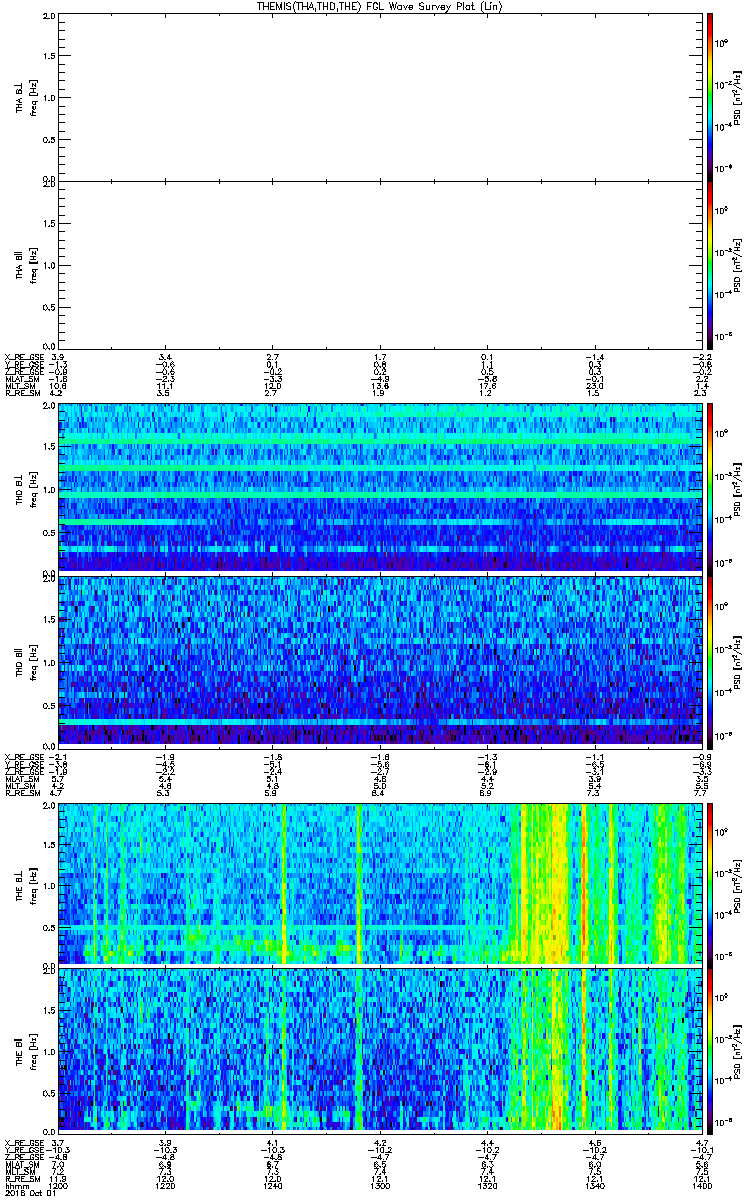
Task: Click the 1340 time tick label
Action: [594, 1184]
